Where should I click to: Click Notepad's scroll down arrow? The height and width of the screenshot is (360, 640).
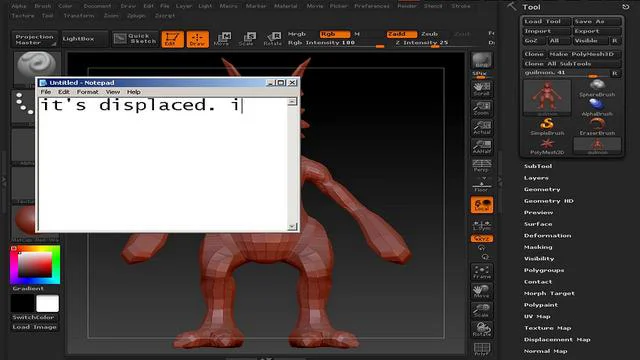point(292,227)
